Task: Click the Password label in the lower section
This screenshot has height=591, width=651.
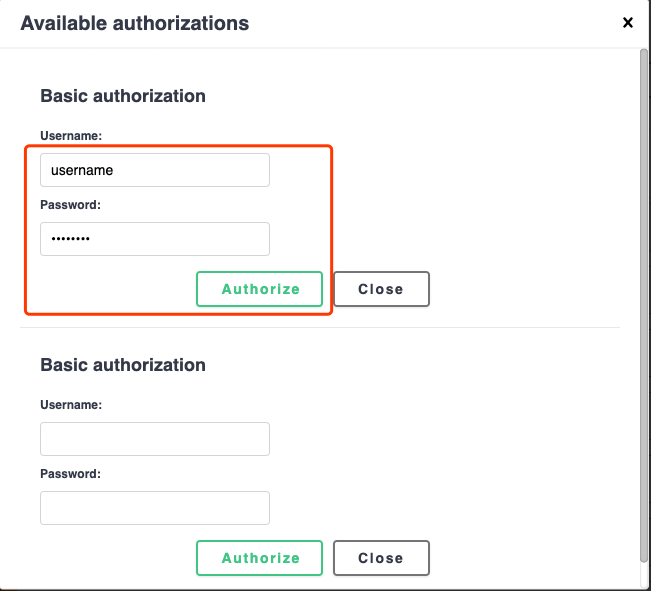Action: click(x=71, y=474)
